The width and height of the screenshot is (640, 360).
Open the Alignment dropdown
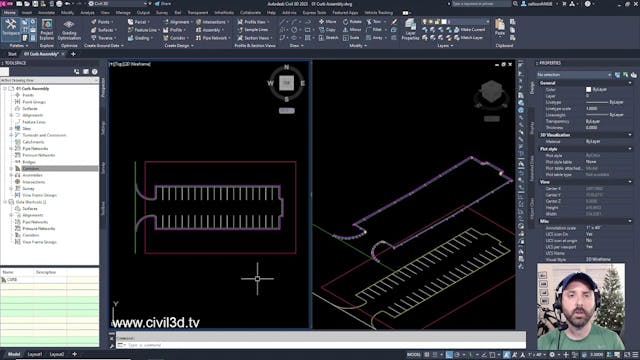click(178, 22)
